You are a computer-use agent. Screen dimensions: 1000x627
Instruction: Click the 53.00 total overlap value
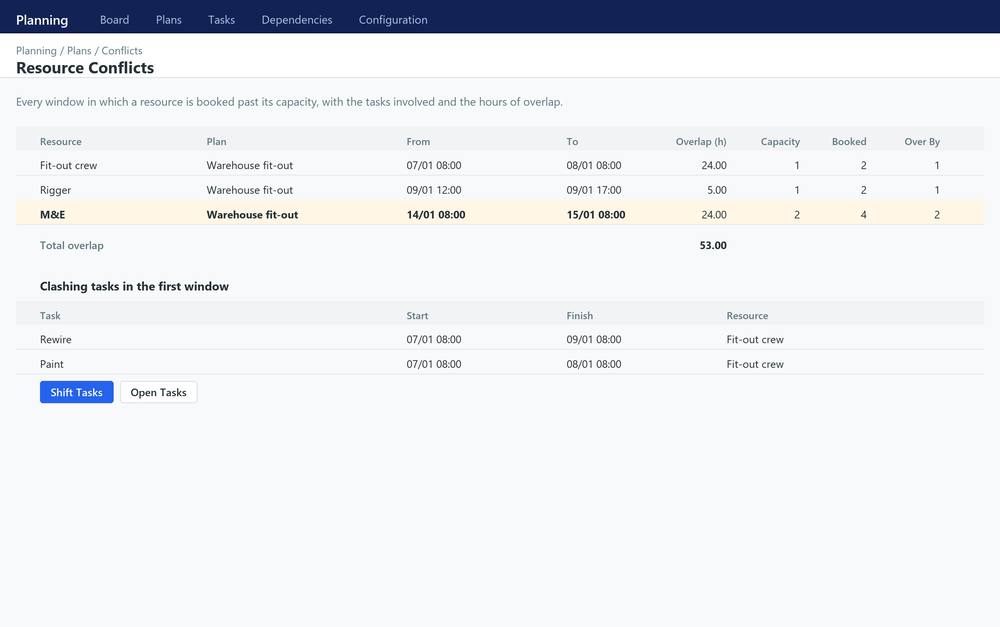pos(713,245)
